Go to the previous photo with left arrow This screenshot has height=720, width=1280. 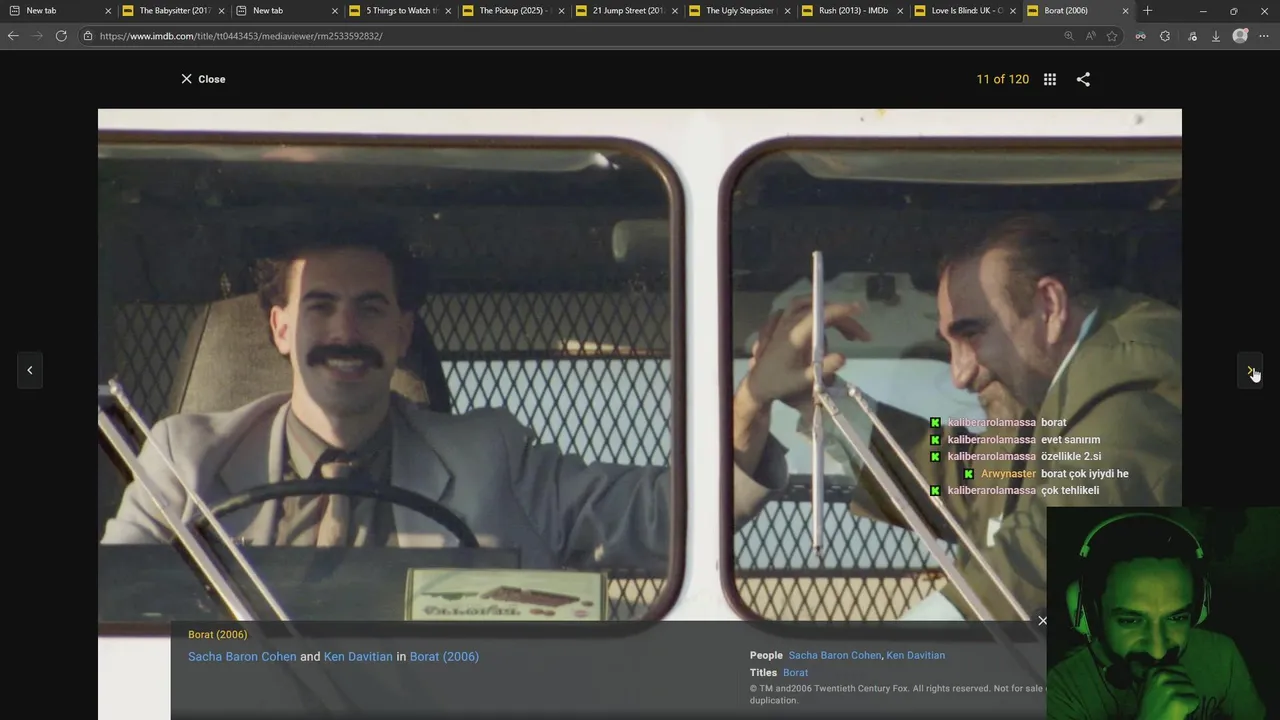[30, 370]
